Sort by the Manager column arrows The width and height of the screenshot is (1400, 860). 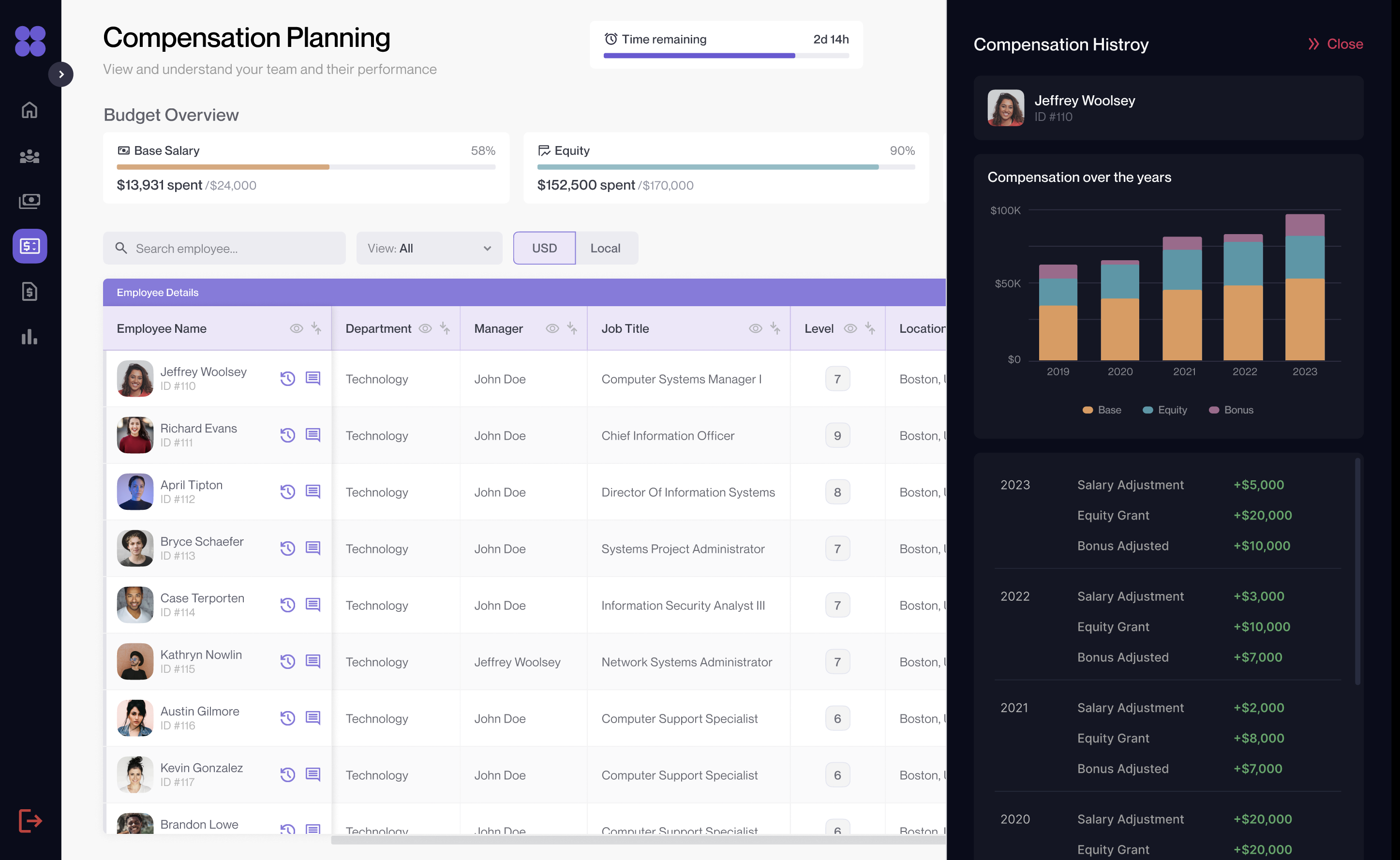tap(572, 329)
